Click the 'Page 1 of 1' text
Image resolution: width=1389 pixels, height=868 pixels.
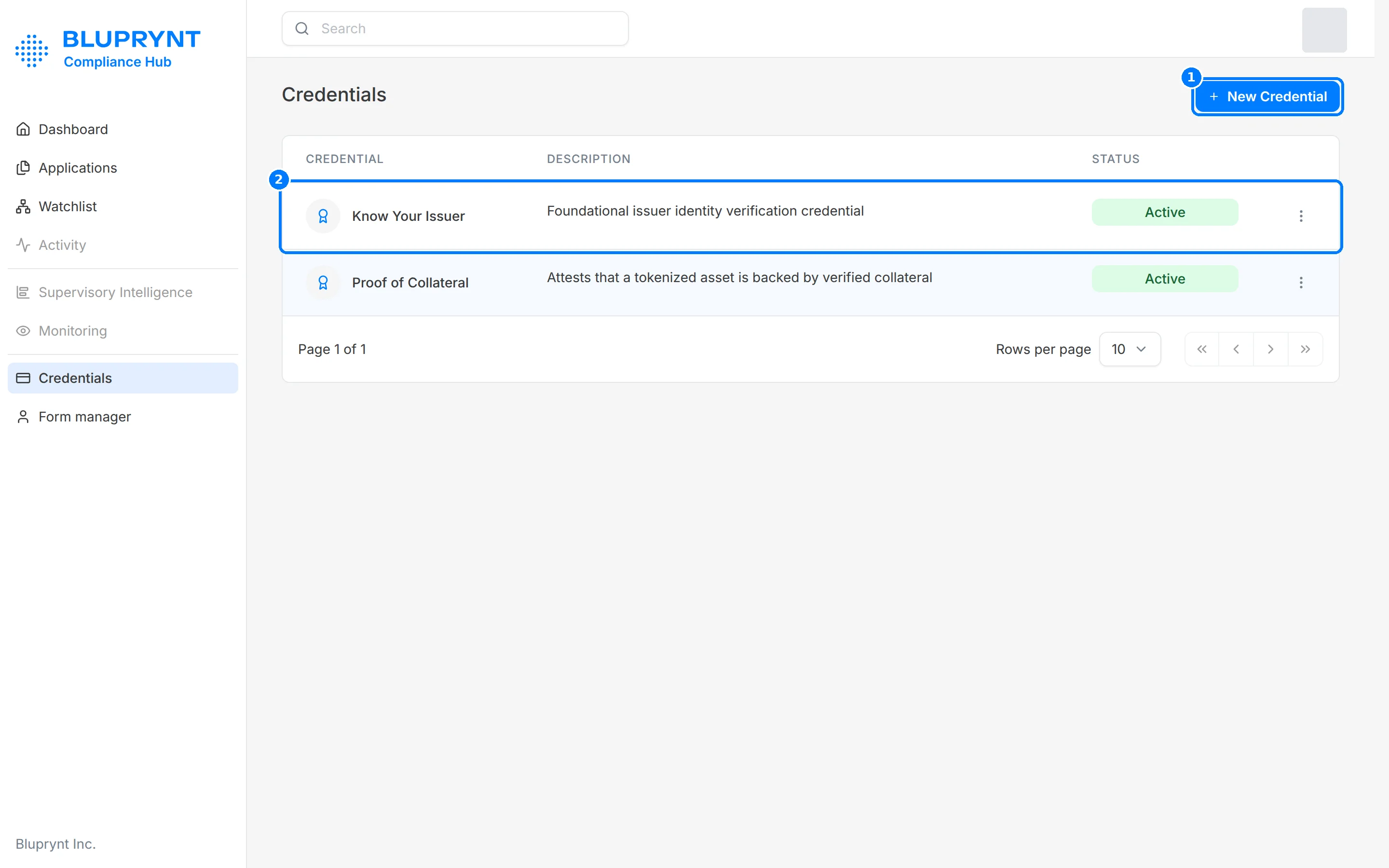tap(332, 349)
